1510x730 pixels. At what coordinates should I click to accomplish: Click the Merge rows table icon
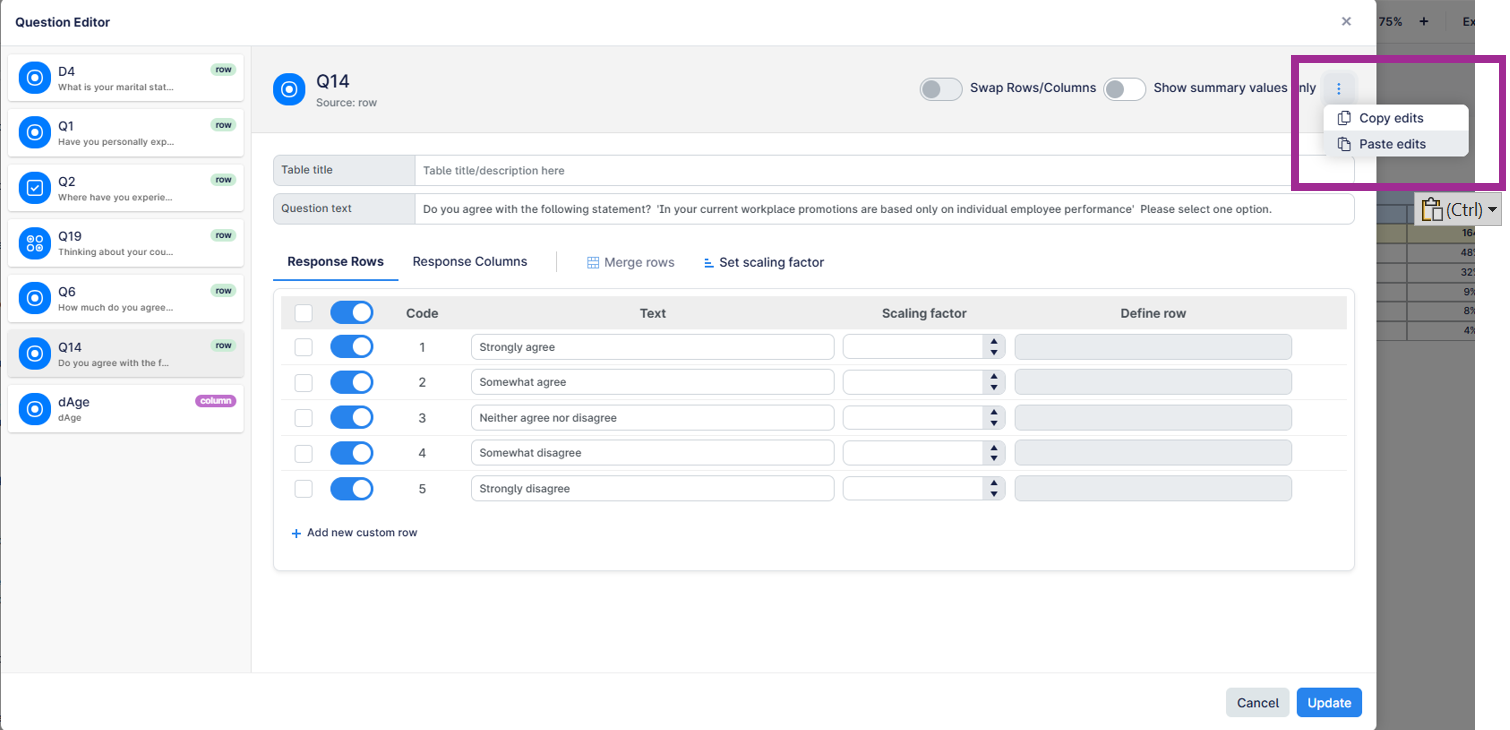click(x=592, y=263)
